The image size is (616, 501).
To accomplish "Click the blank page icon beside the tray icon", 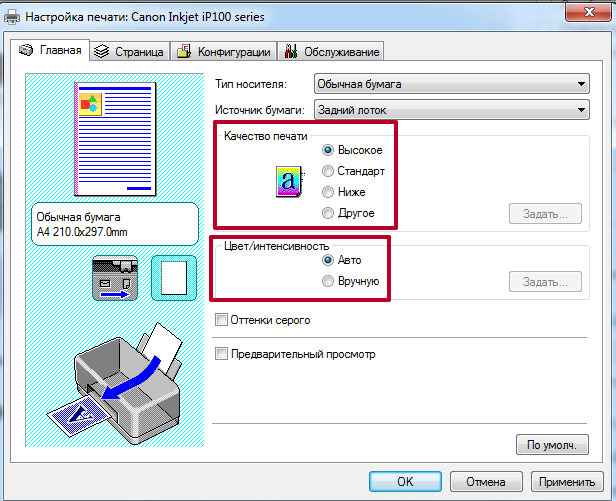I will coord(168,277).
